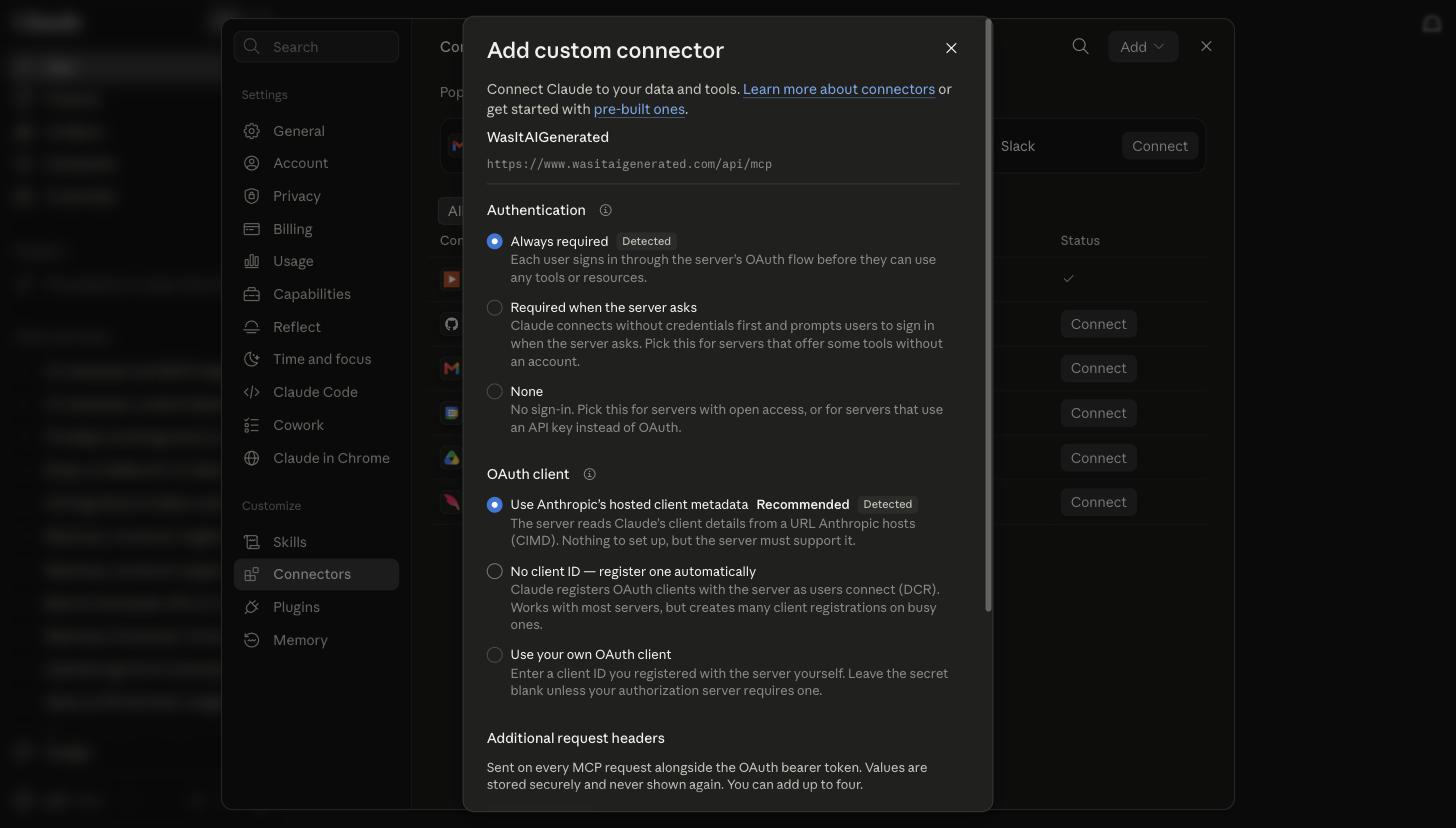The image size is (1456, 828).
Task: Click the Time and focus moon icon
Action: [x=252, y=359]
